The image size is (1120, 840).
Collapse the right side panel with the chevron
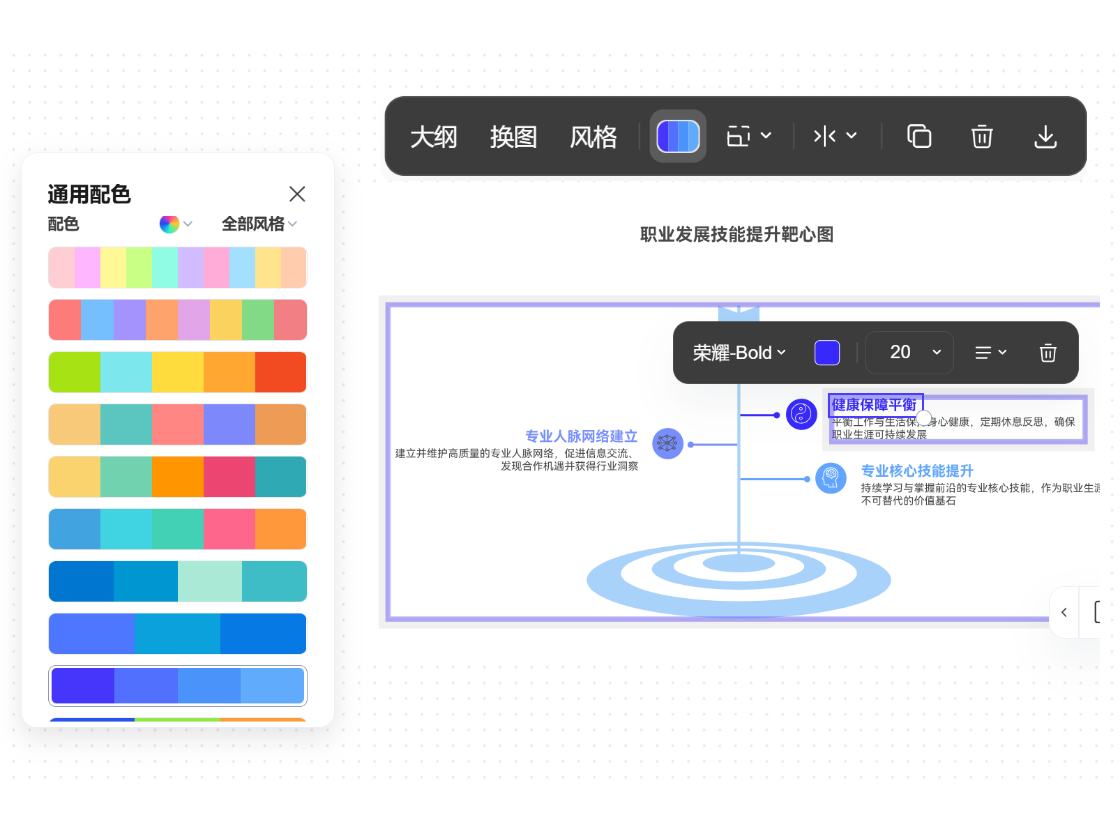[1063, 612]
